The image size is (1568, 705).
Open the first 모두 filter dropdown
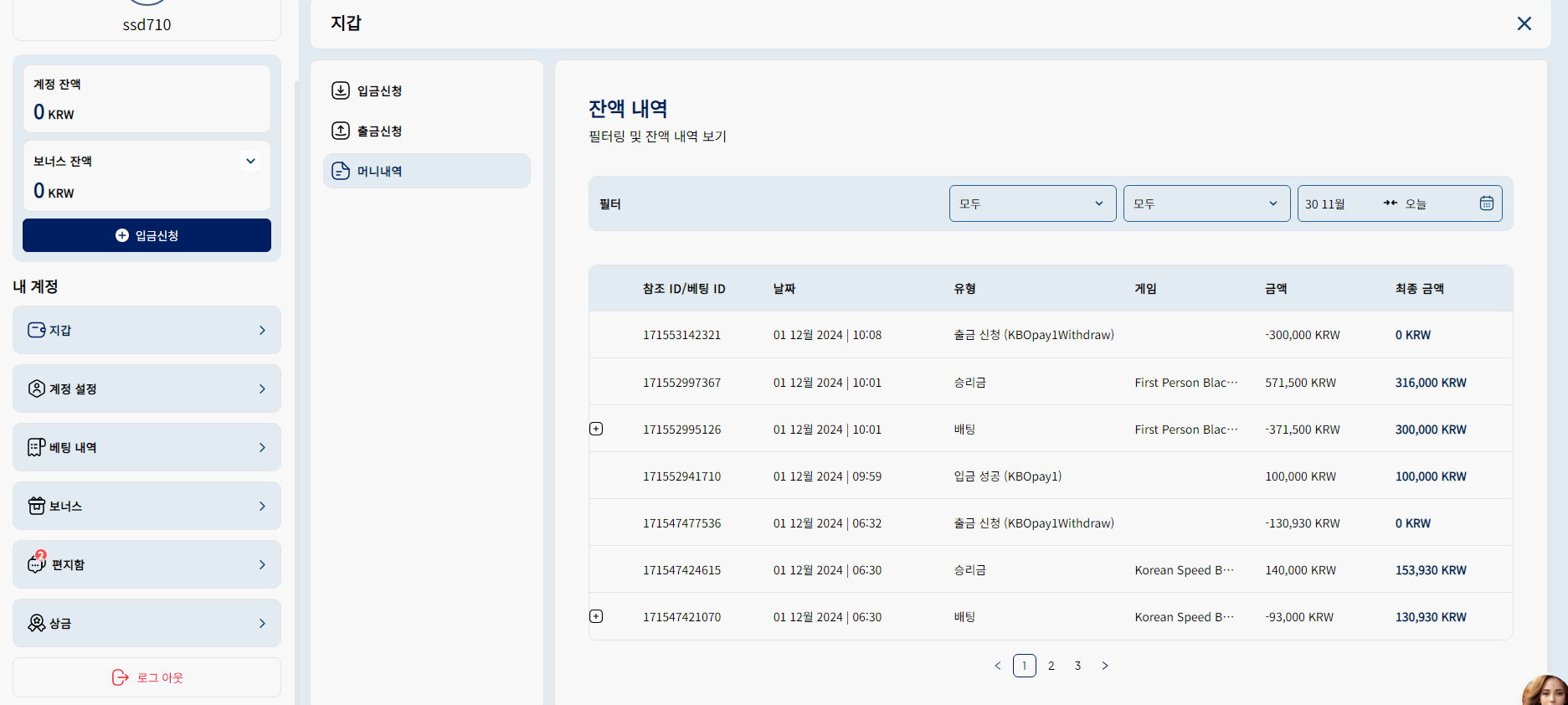pos(1032,203)
